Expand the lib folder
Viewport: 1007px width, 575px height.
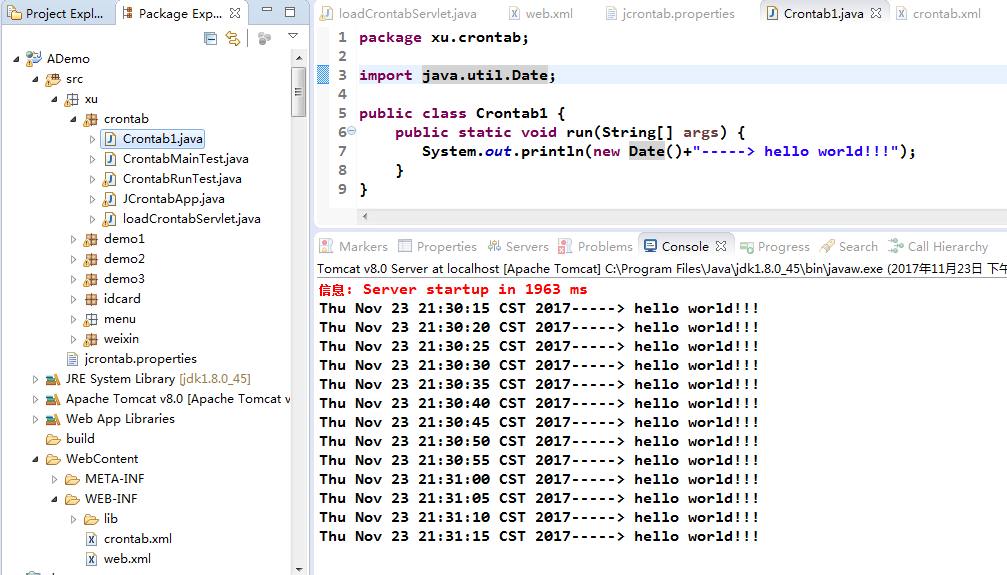(x=73, y=519)
